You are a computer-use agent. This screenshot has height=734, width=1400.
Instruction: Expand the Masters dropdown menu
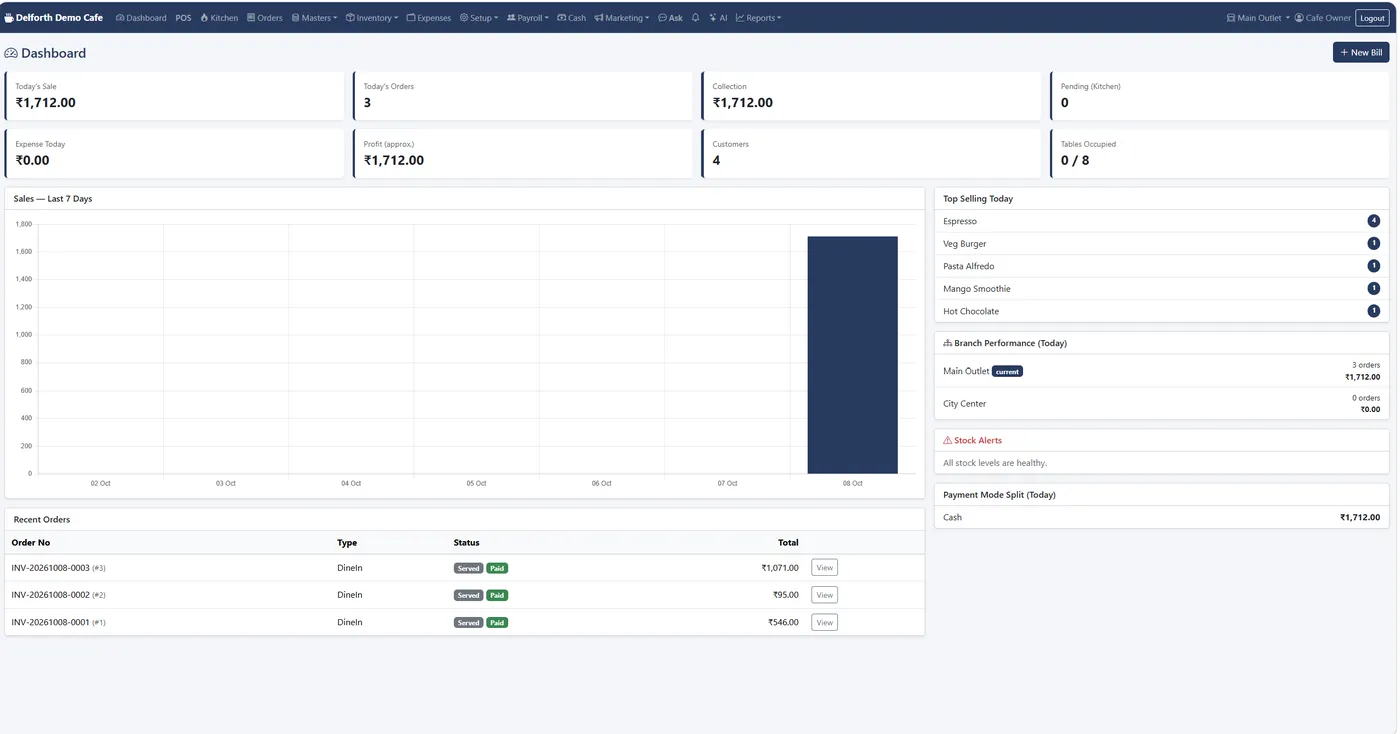pyautogui.click(x=315, y=18)
